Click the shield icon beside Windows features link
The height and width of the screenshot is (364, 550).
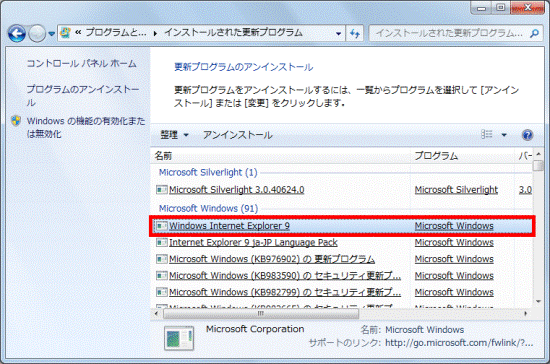[x=16, y=121]
